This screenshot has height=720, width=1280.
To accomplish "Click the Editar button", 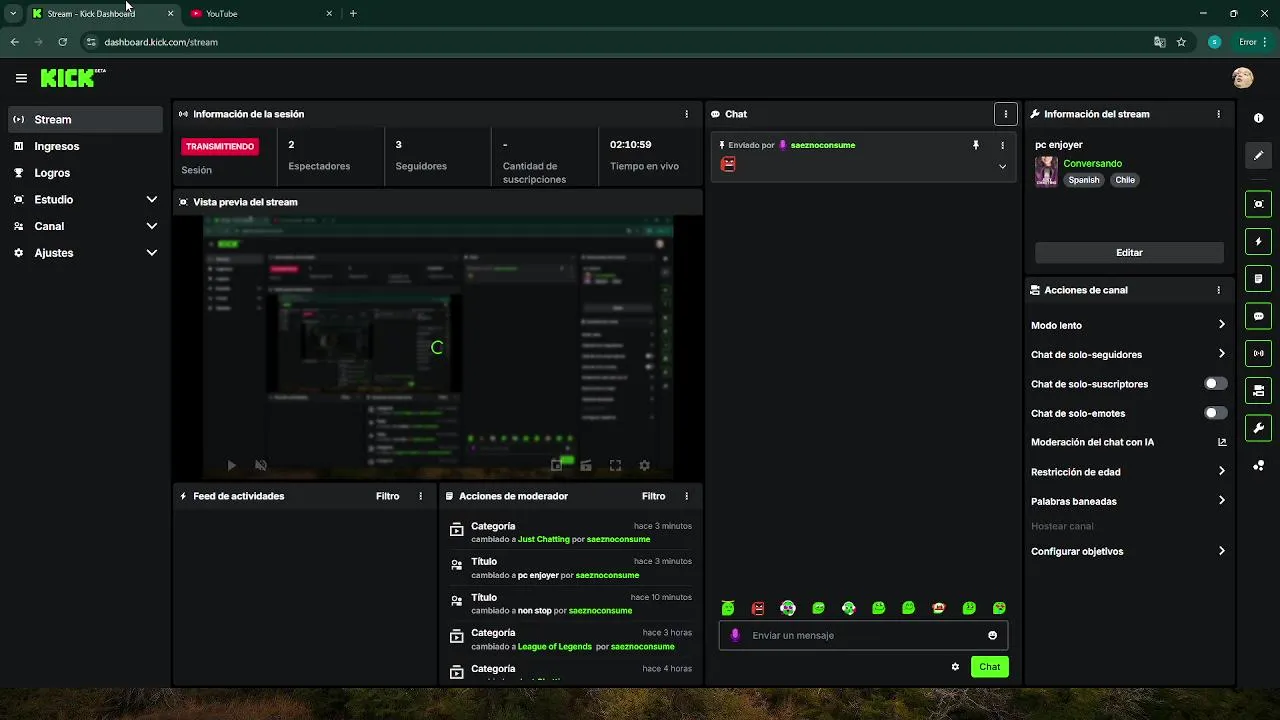I will coord(1129,253).
